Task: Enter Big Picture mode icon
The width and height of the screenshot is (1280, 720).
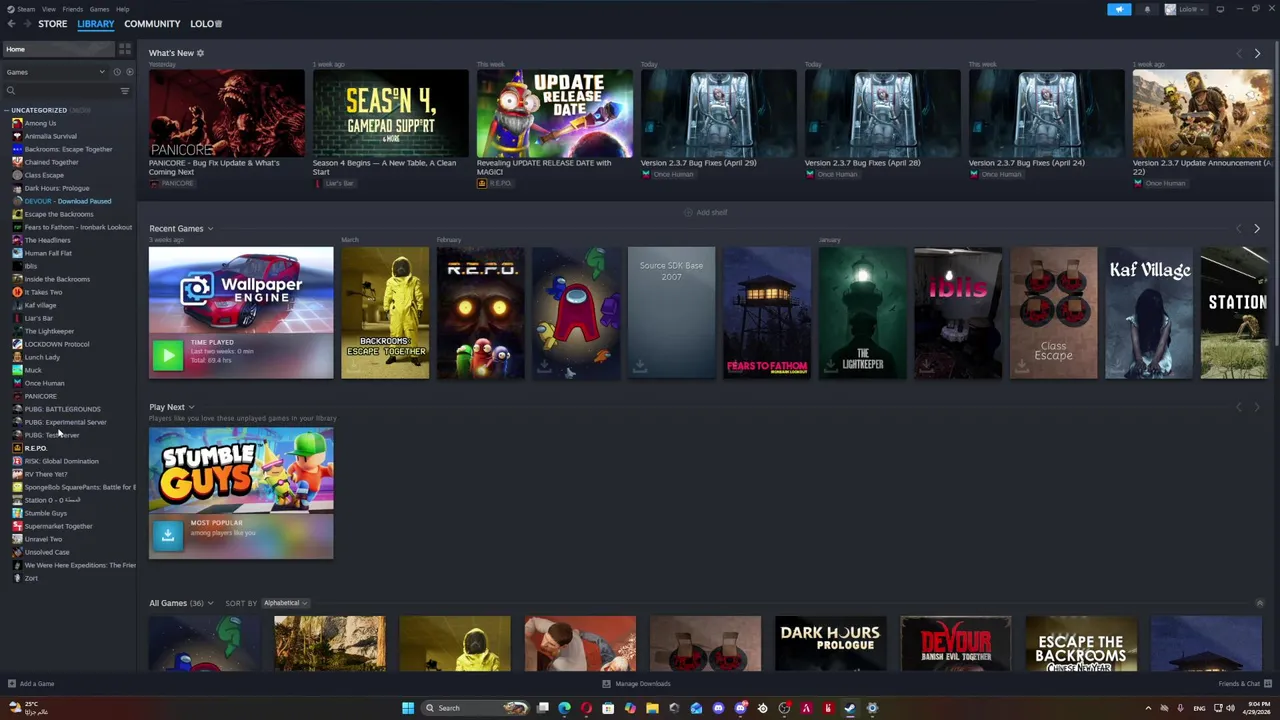Action: coord(1220,9)
